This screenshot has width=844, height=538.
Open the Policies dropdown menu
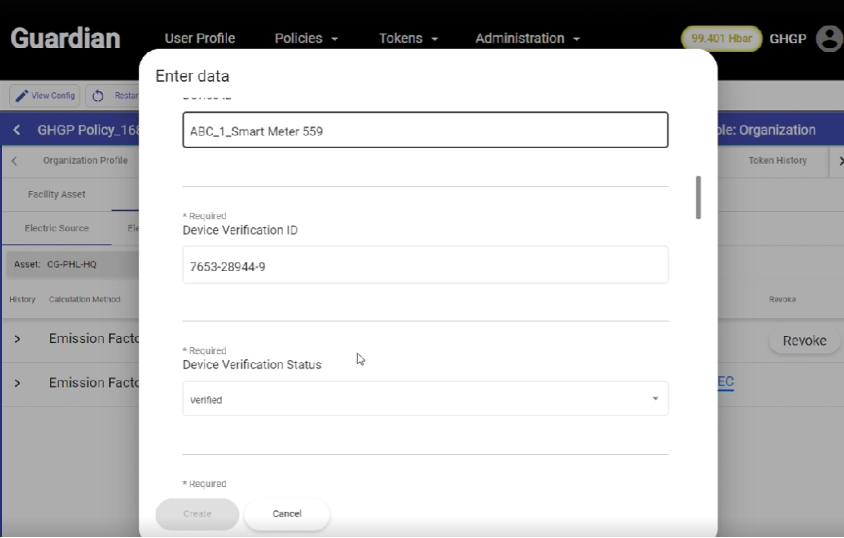[x=306, y=38]
